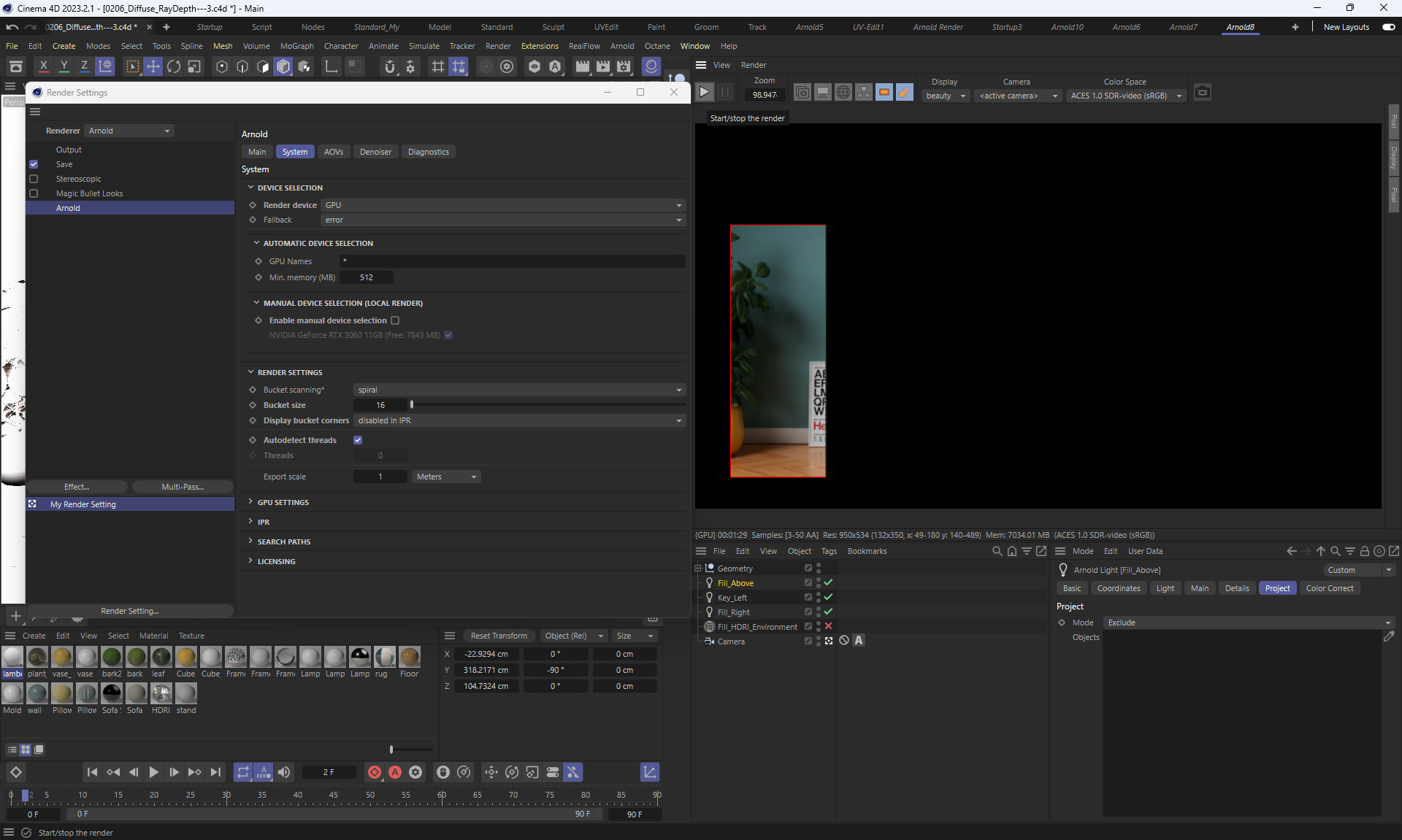Open the Edit Render Settings clapperboard icon
The width and height of the screenshot is (1402, 840).
(623, 67)
